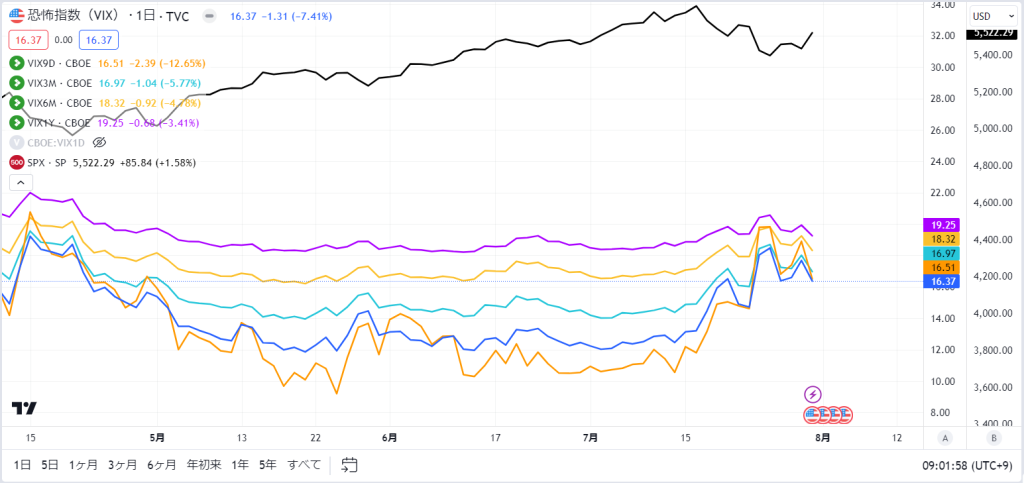Toggle the B scale button

[x=993, y=438]
